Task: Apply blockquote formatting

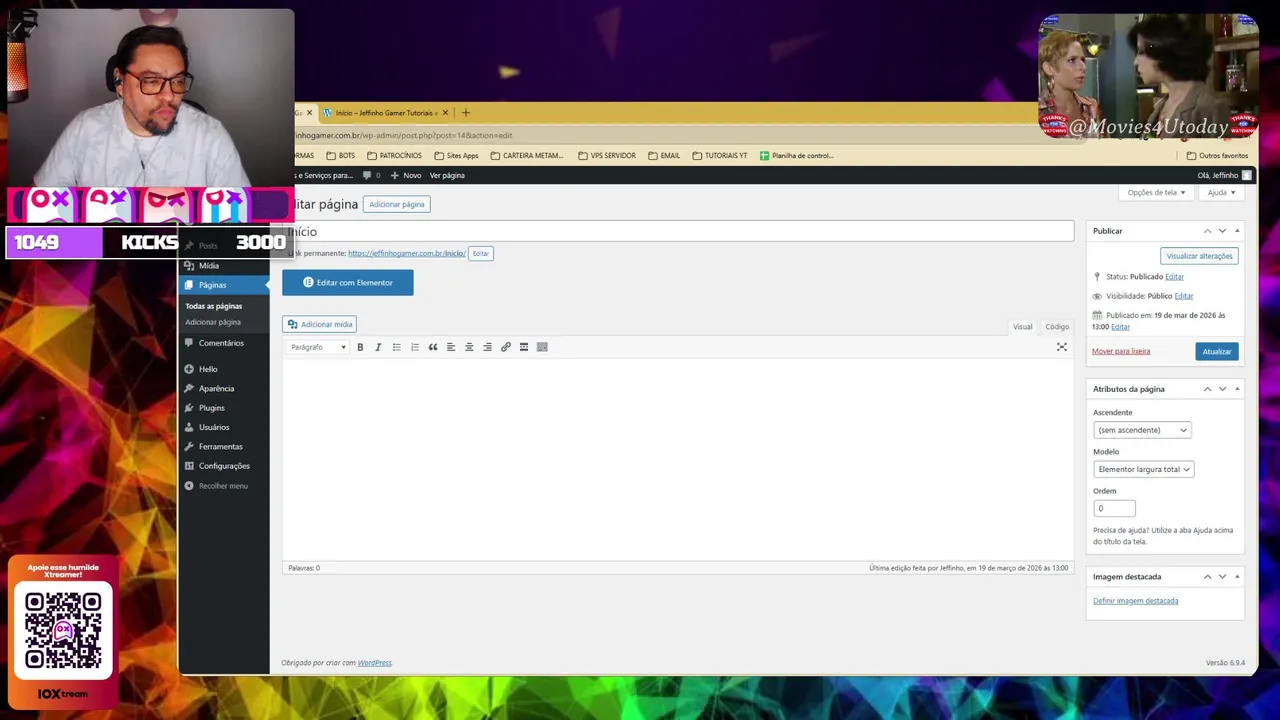Action: coord(433,347)
